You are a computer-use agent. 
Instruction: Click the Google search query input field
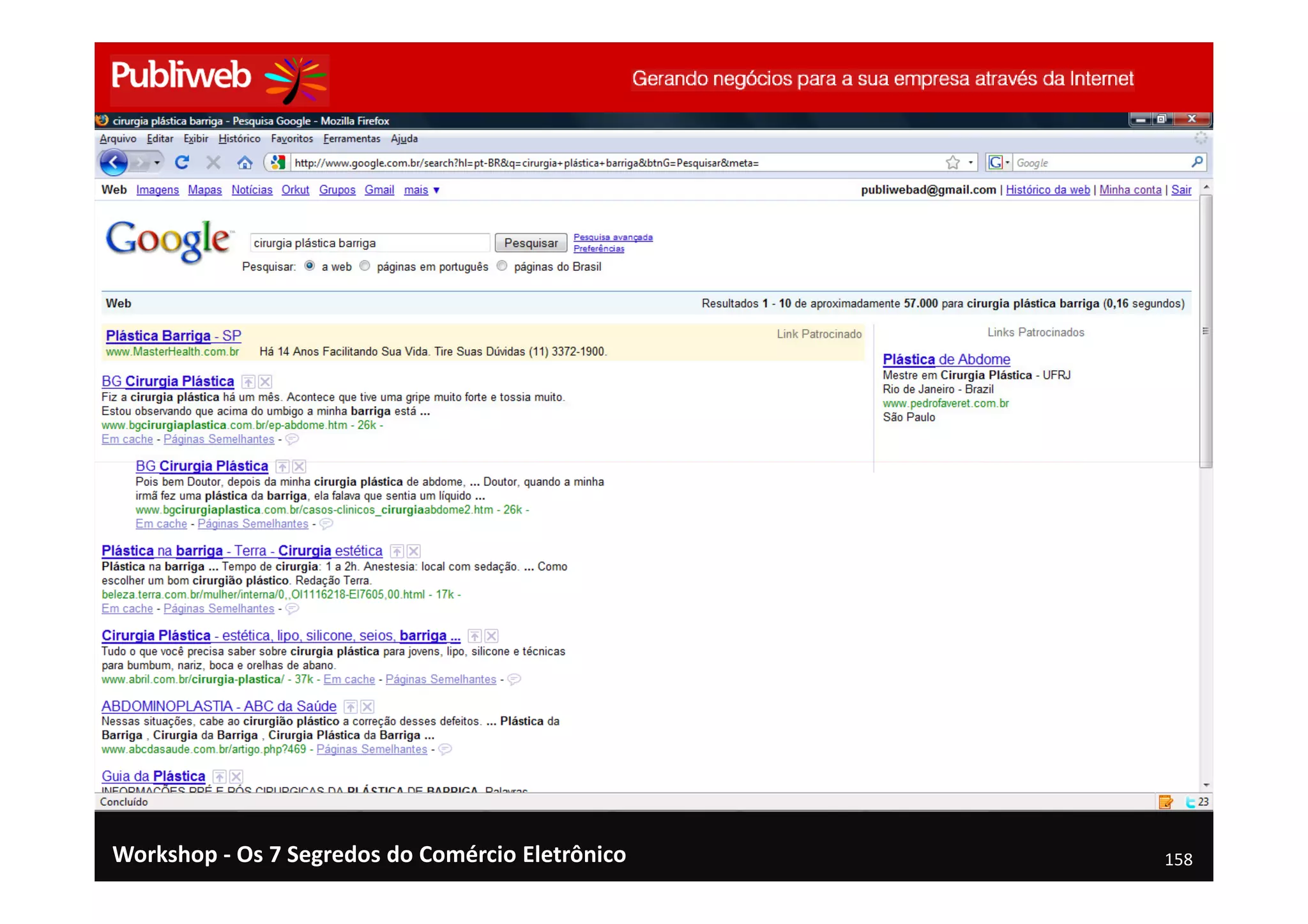[370, 243]
